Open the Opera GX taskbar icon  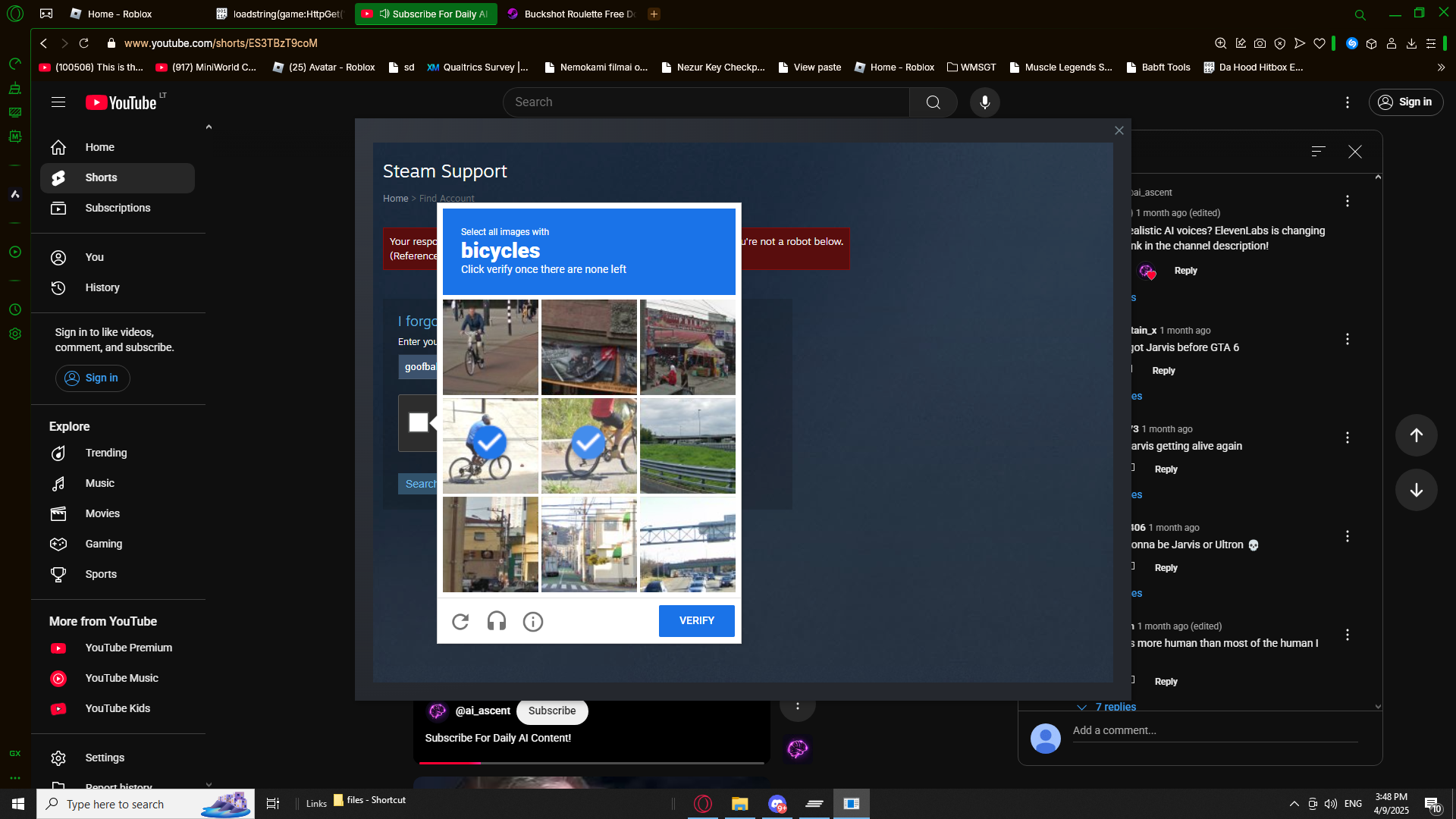pos(703,804)
